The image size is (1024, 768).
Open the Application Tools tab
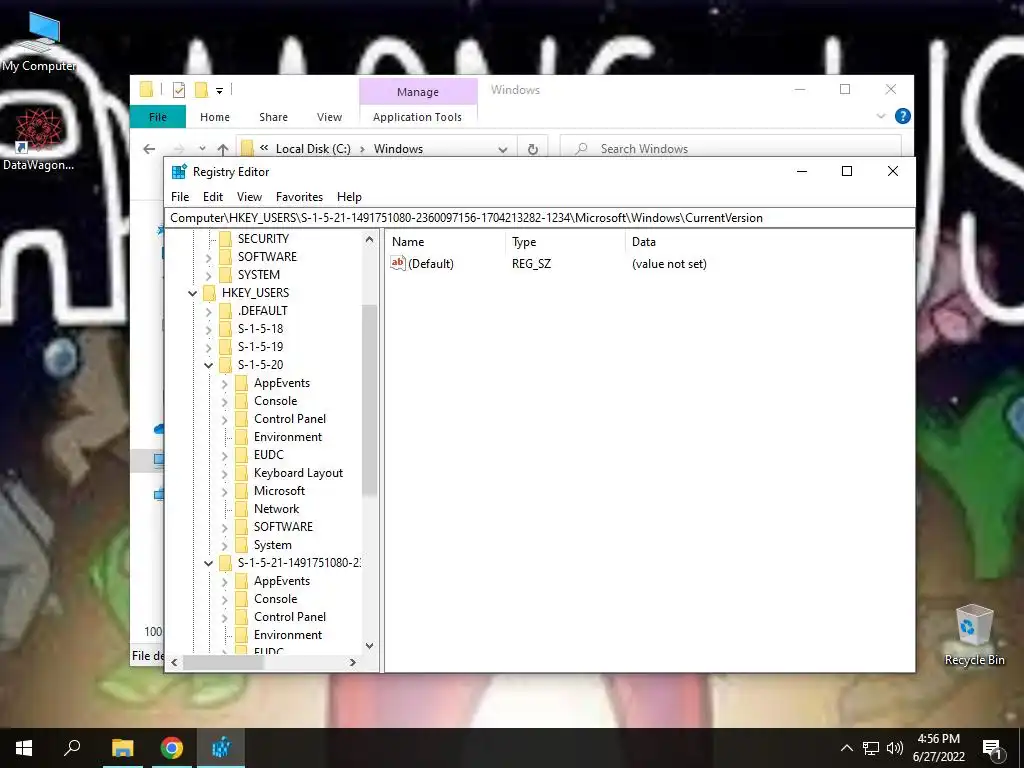(x=417, y=117)
